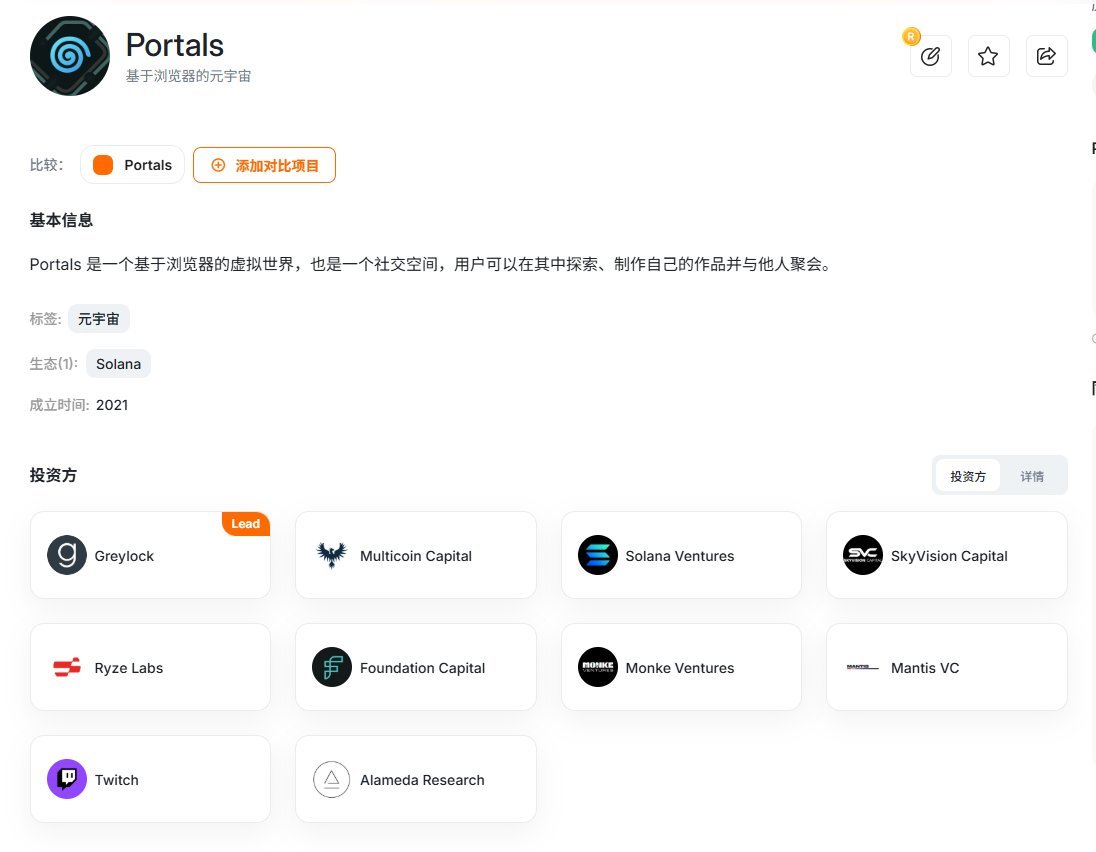Viewport: 1096px width, 852px height.
Task: Open the Greylock investor card
Action: tap(150, 555)
